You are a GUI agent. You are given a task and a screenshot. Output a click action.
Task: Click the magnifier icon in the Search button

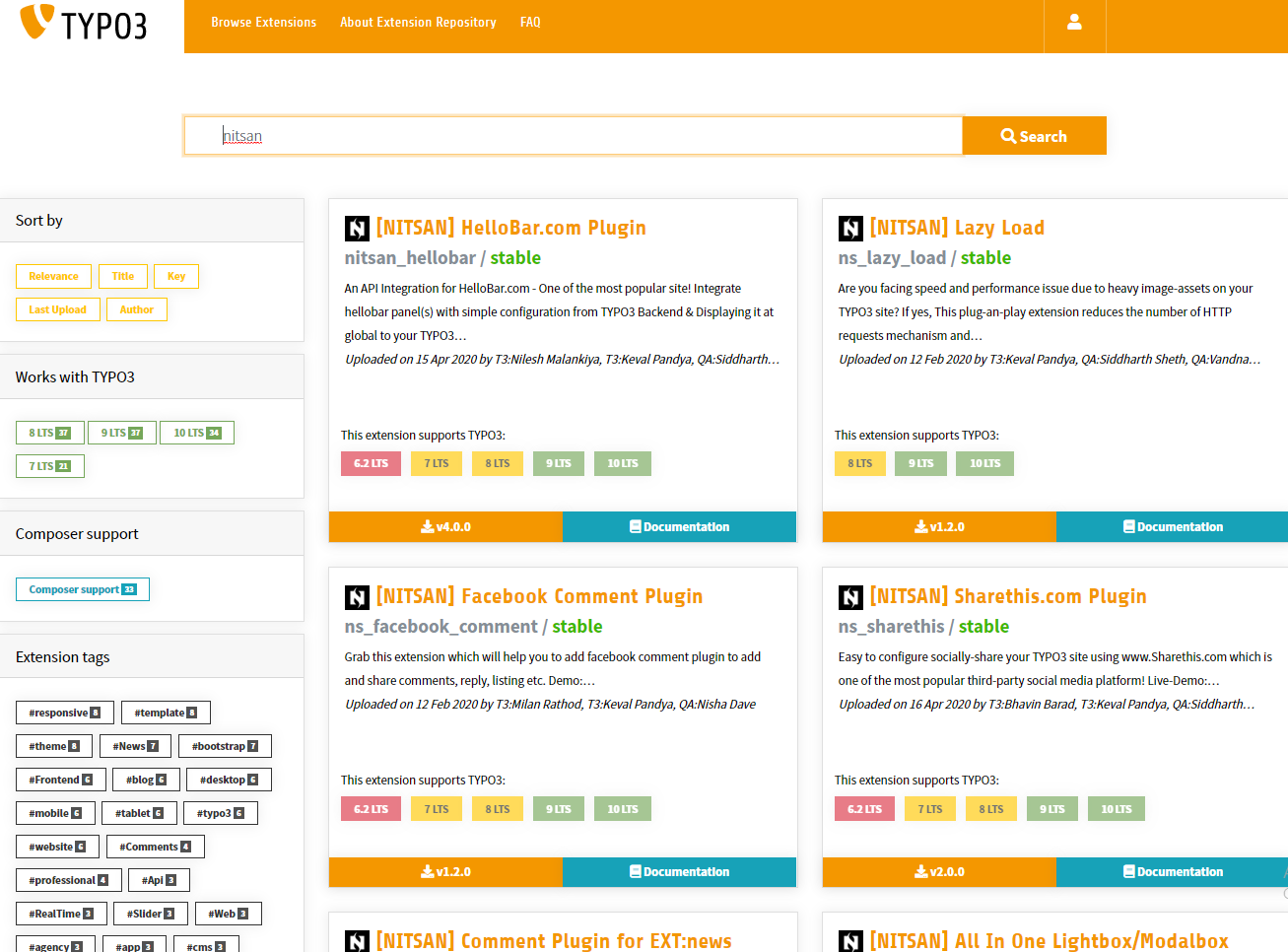click(x=1006, y=135)
